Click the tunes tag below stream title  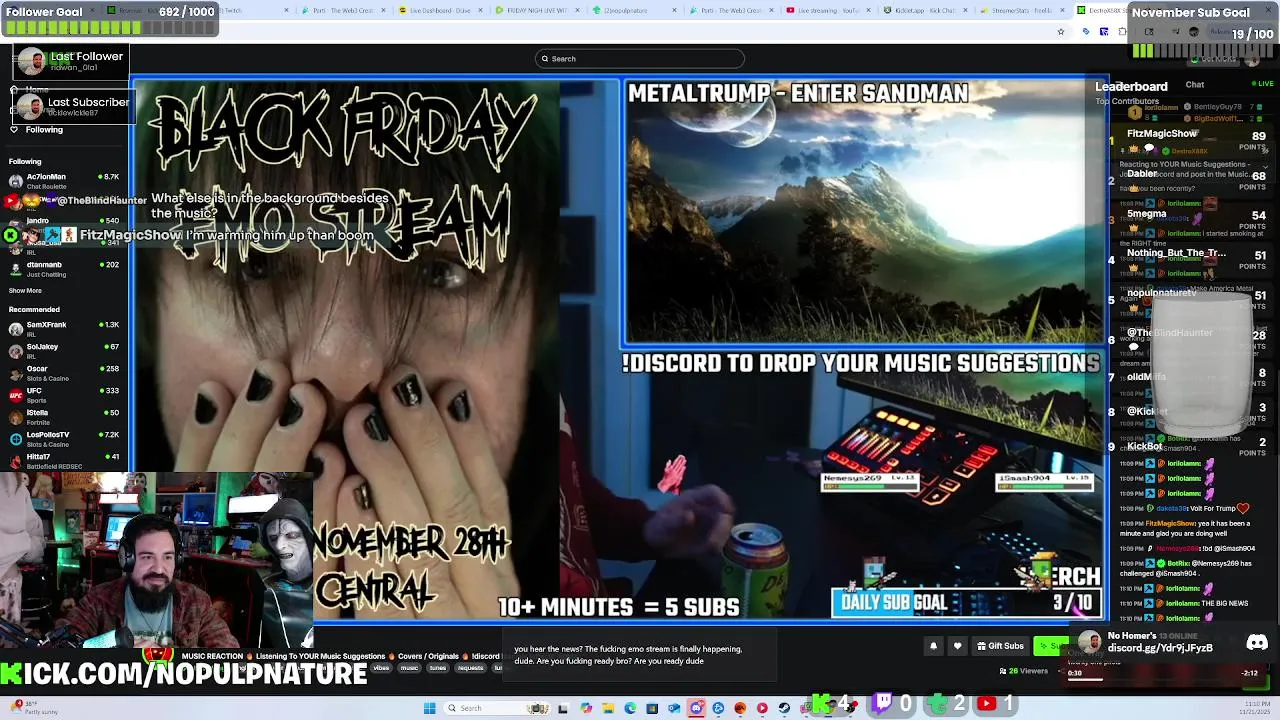coord(438,668)
